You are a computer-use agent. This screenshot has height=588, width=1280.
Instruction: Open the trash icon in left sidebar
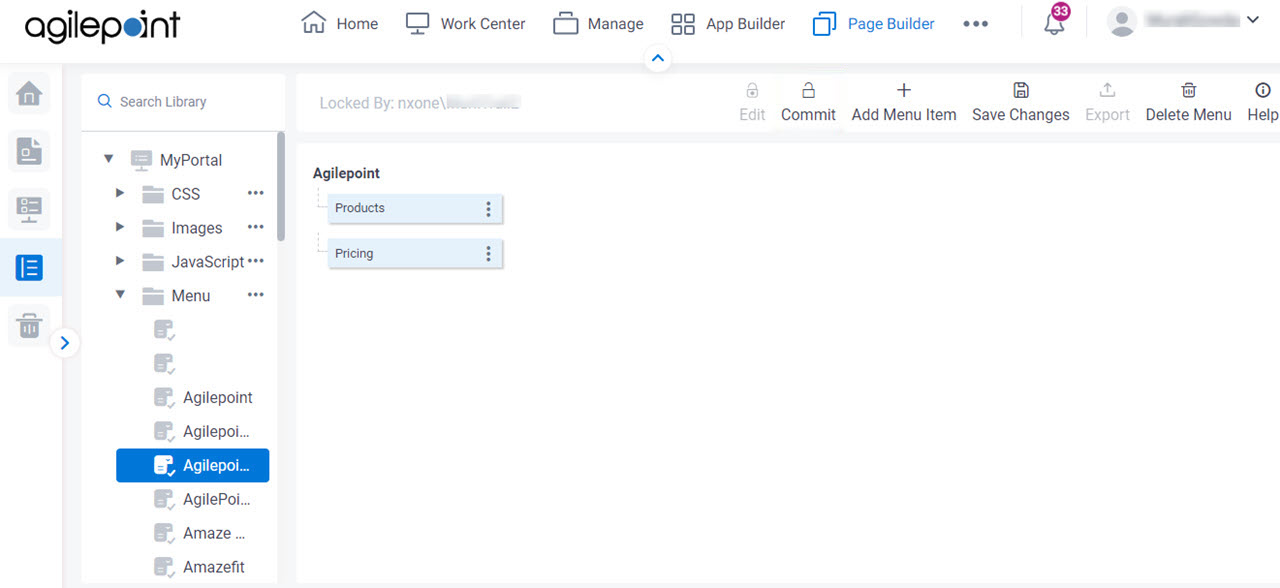(x=29, y=325)
